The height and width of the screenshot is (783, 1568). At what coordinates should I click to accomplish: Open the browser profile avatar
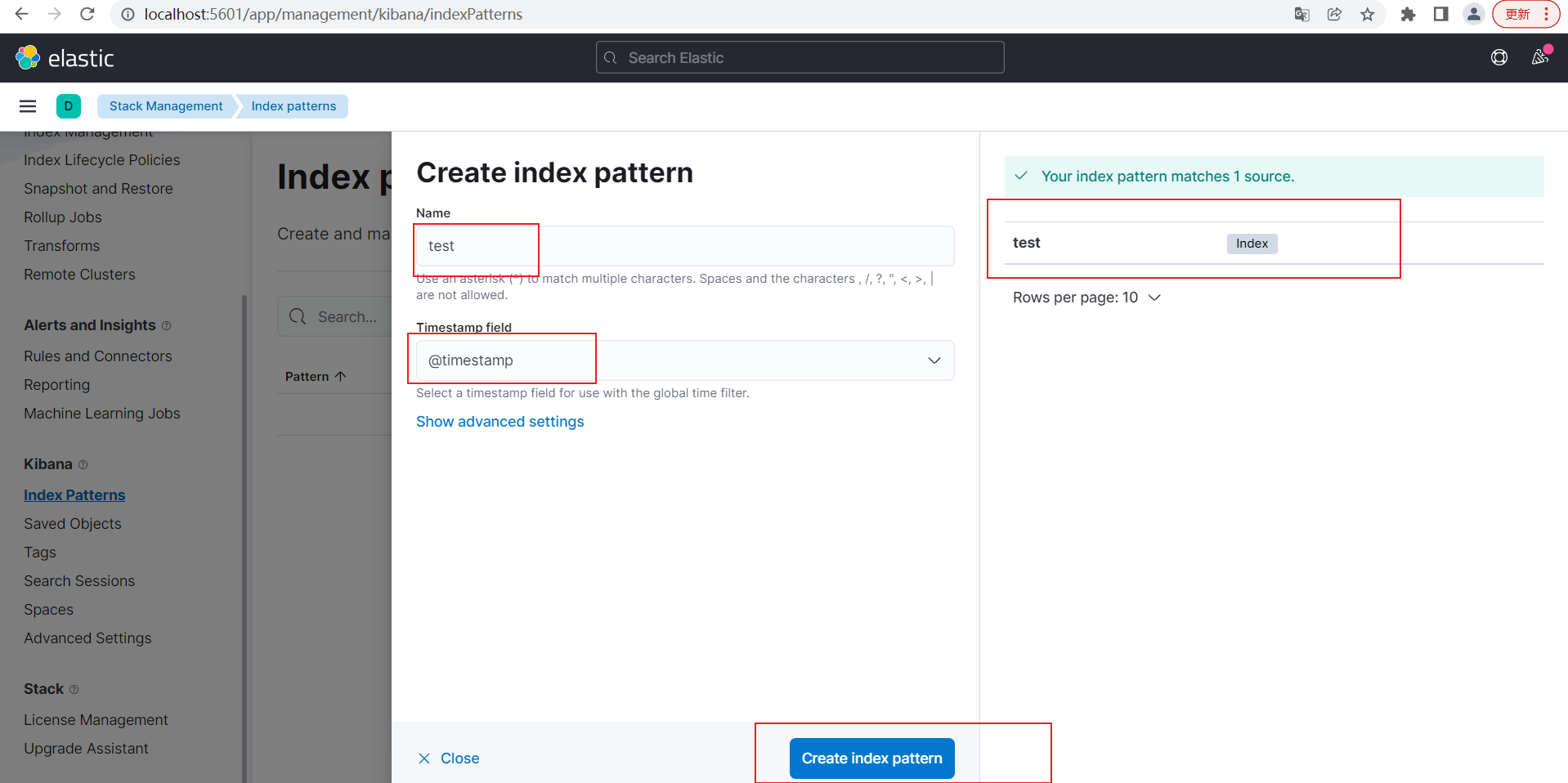click(1473, 14)
